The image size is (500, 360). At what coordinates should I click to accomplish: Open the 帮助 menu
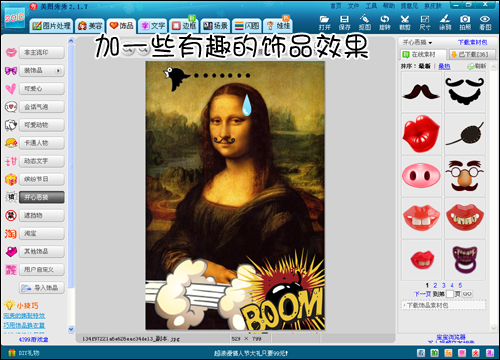(388, 6)
